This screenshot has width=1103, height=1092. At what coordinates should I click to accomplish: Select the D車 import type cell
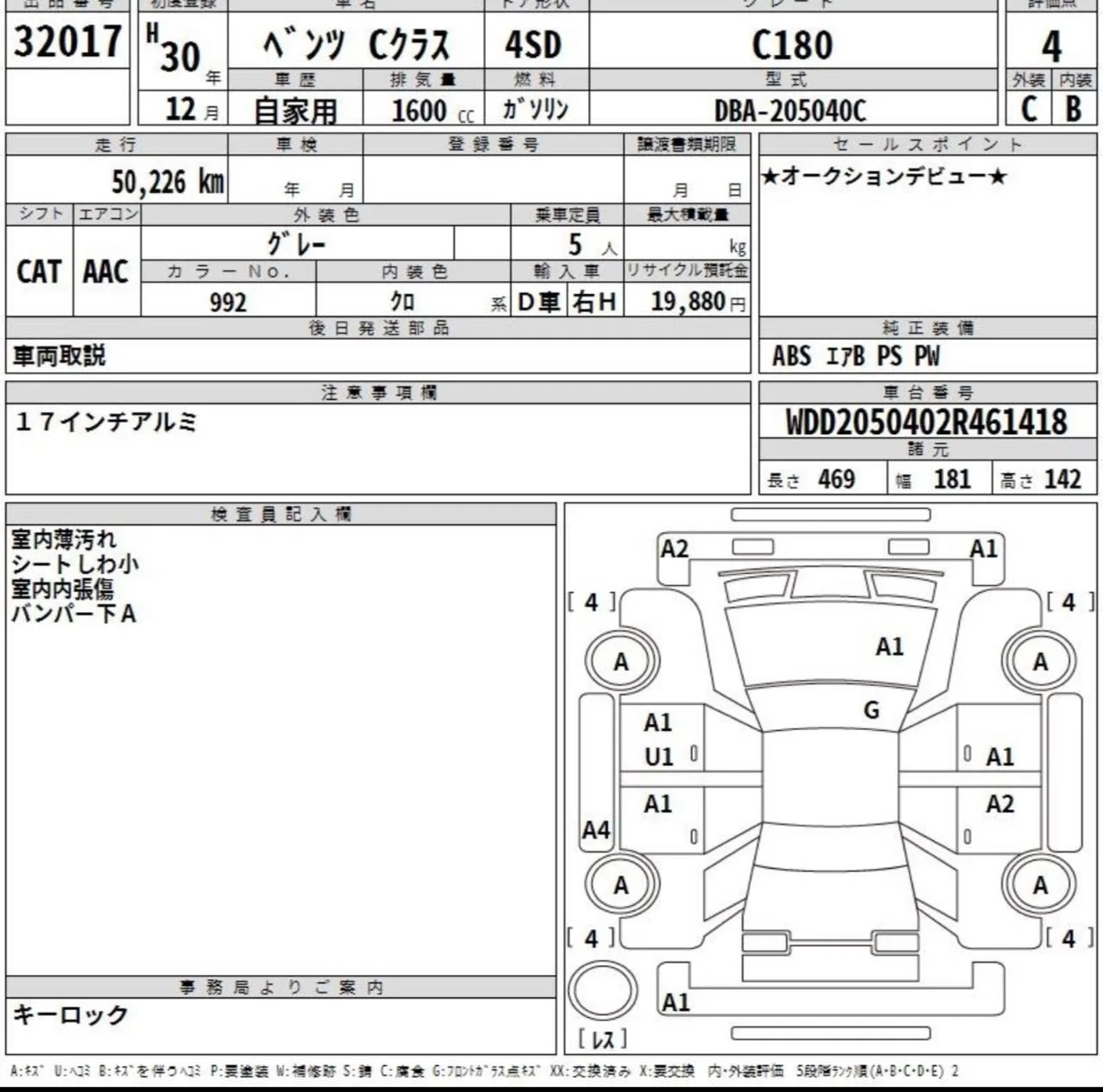pos(539,301)
